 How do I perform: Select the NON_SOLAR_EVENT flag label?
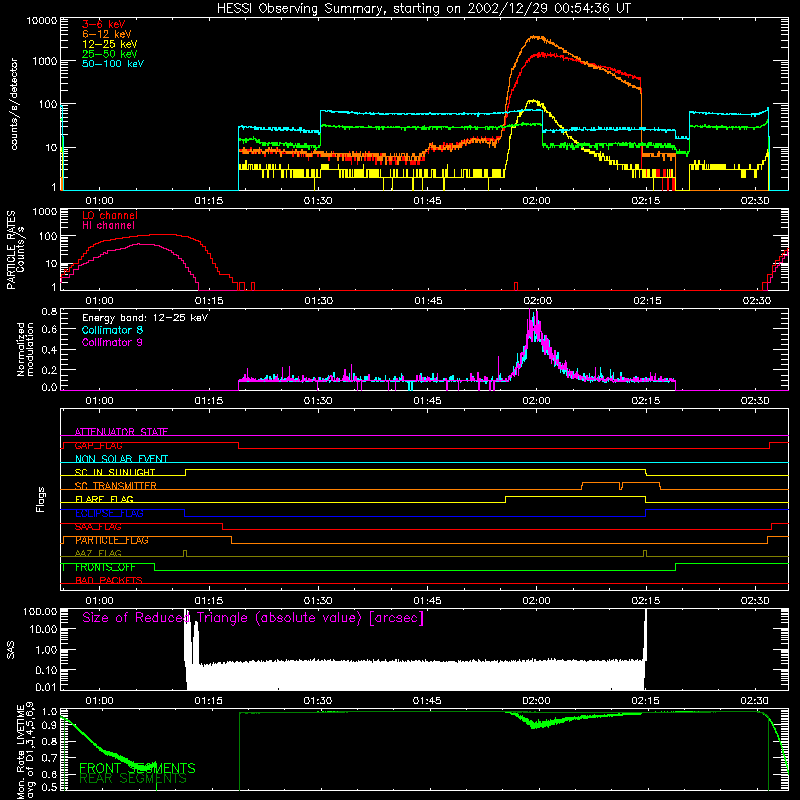point(121,459)
